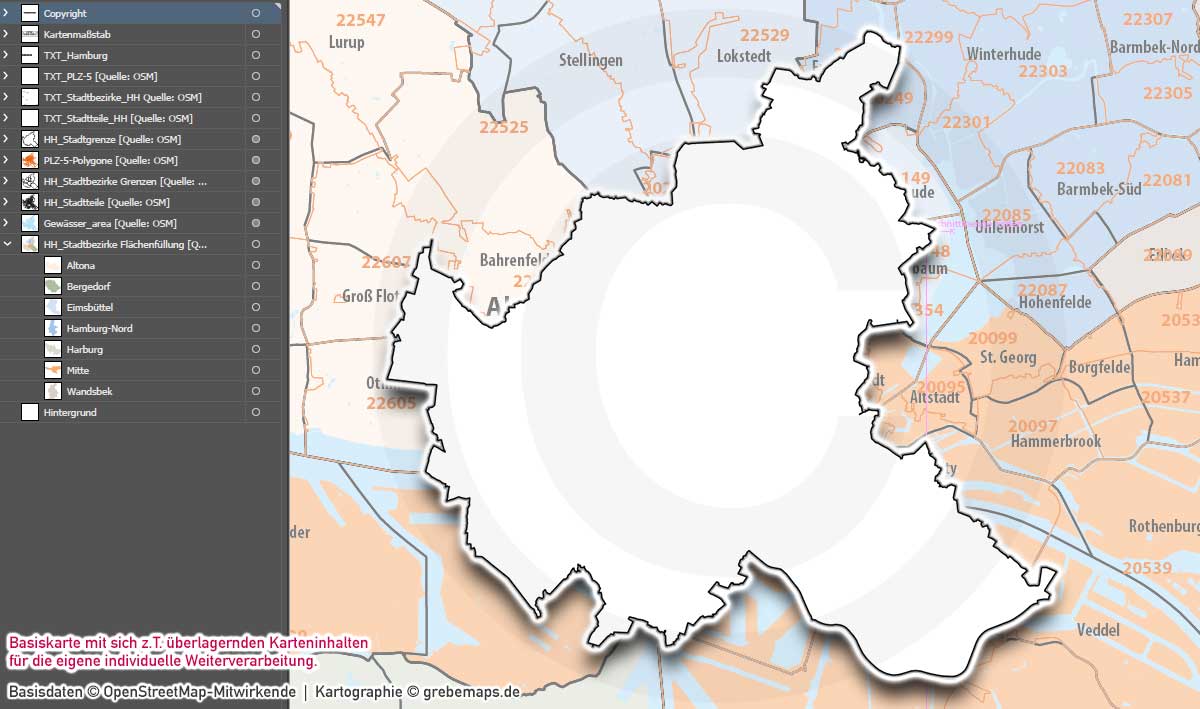Screen dimensions: 1200x709
Task: Click the Kartenmaßstab scale bar thumbnail
Action: [30, 34]
